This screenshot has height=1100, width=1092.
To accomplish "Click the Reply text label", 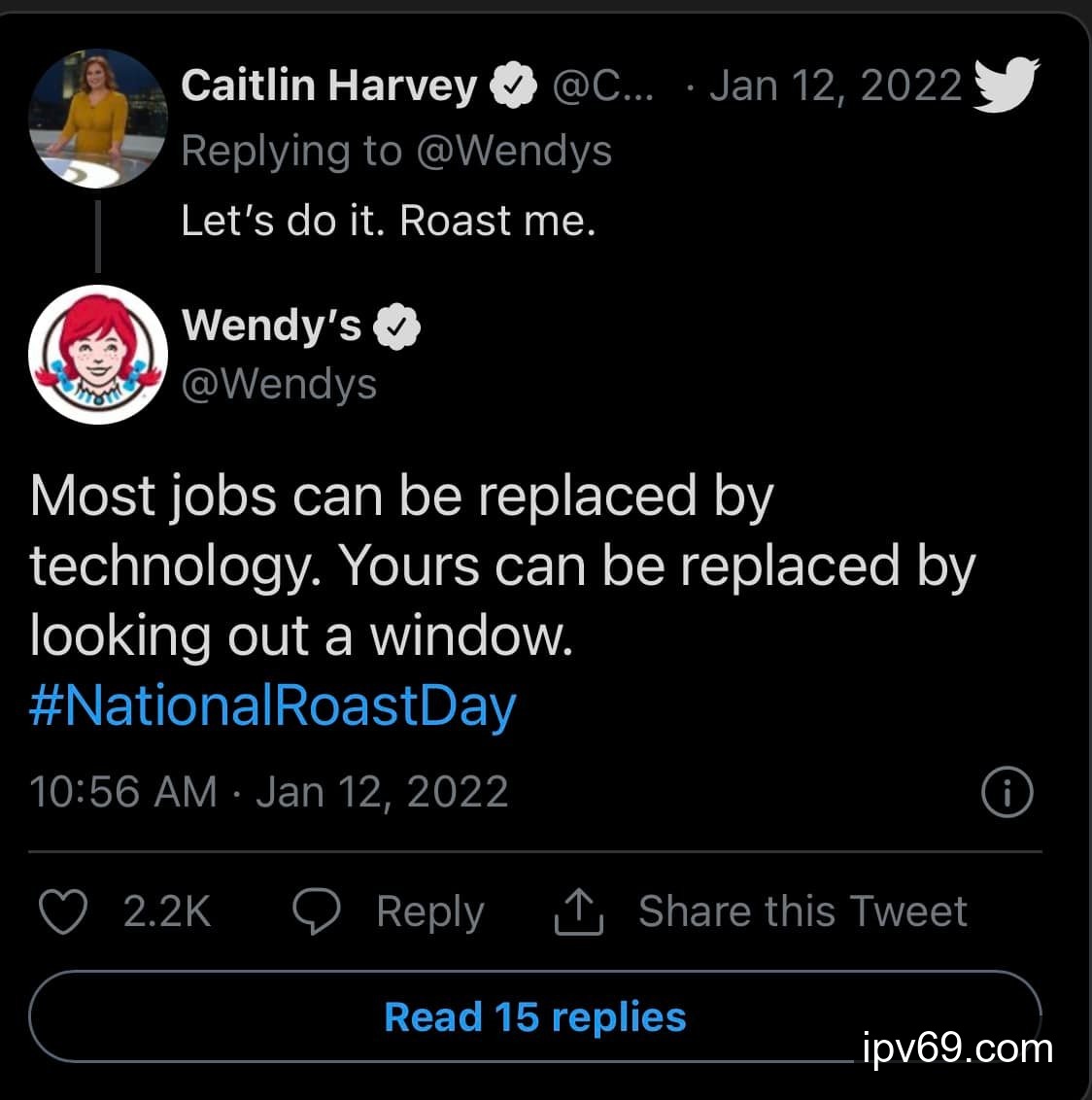I will coord(429,911).
